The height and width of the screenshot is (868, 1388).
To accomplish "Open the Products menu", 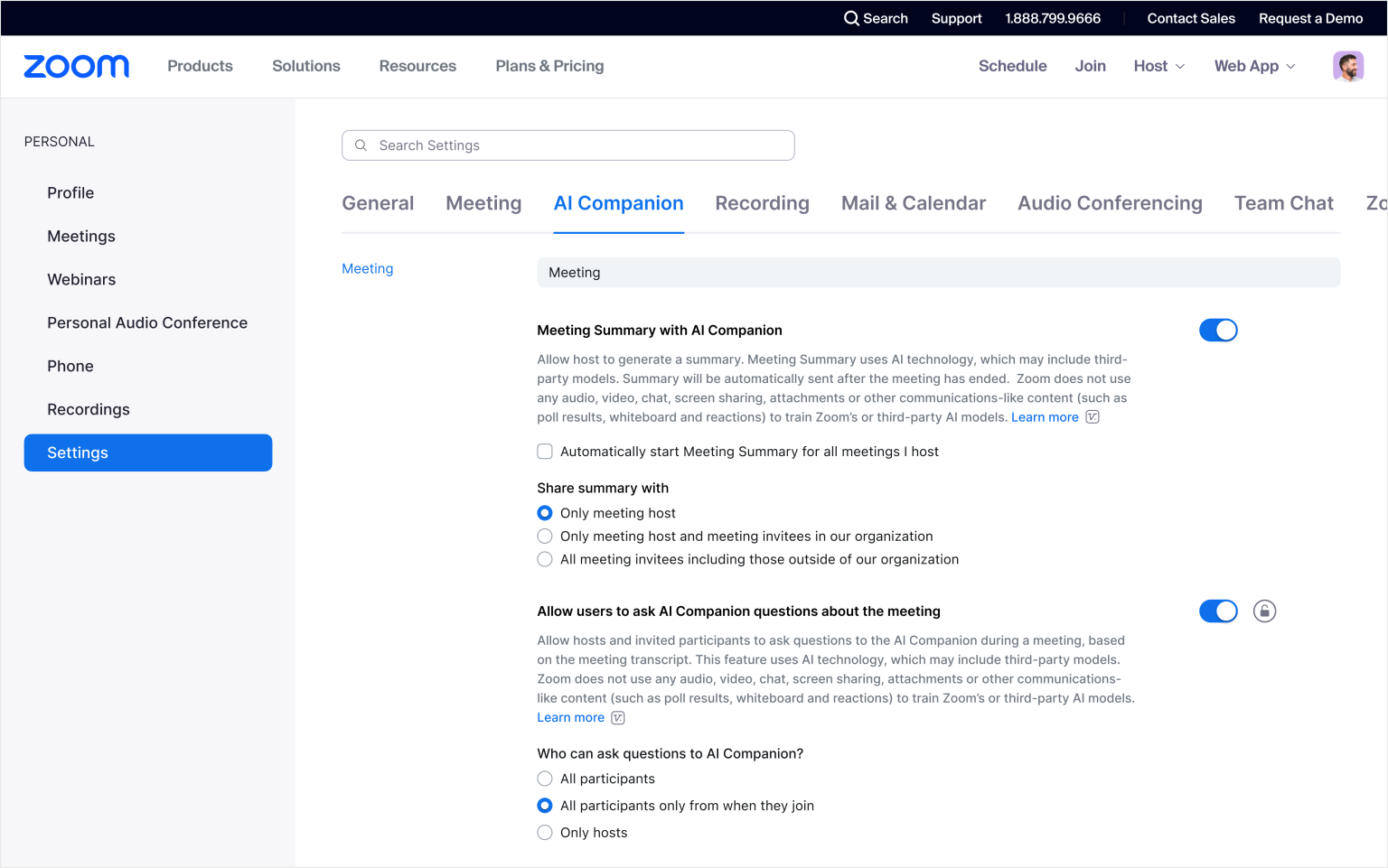I will coord(200,65).
